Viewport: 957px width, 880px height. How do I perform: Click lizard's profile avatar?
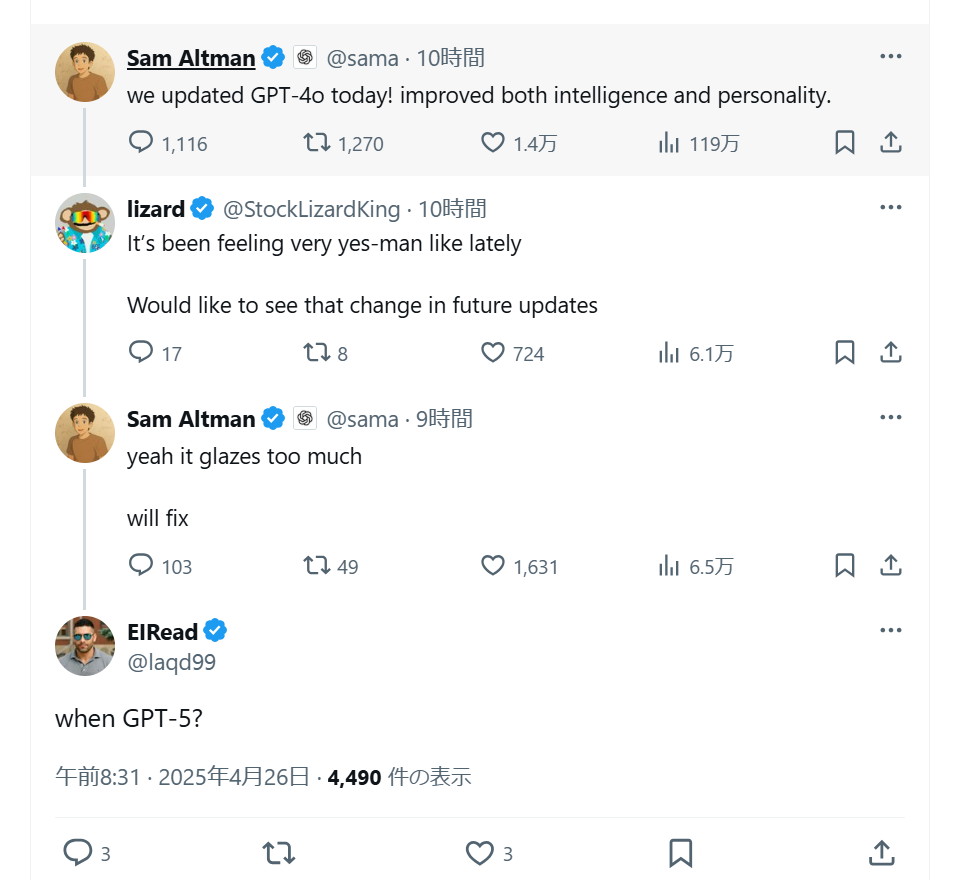[x=85, y=223]
